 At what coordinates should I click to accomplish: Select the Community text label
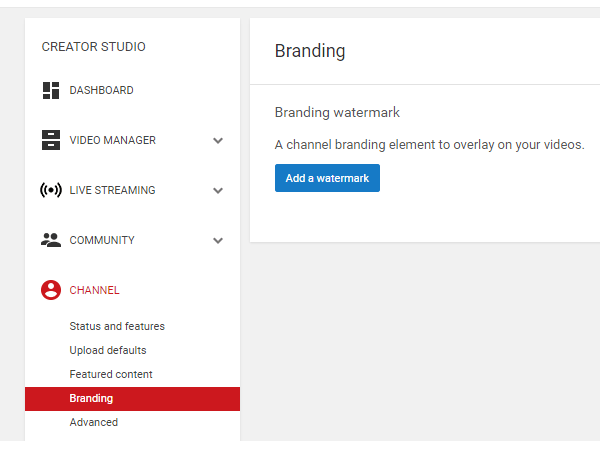102,241
